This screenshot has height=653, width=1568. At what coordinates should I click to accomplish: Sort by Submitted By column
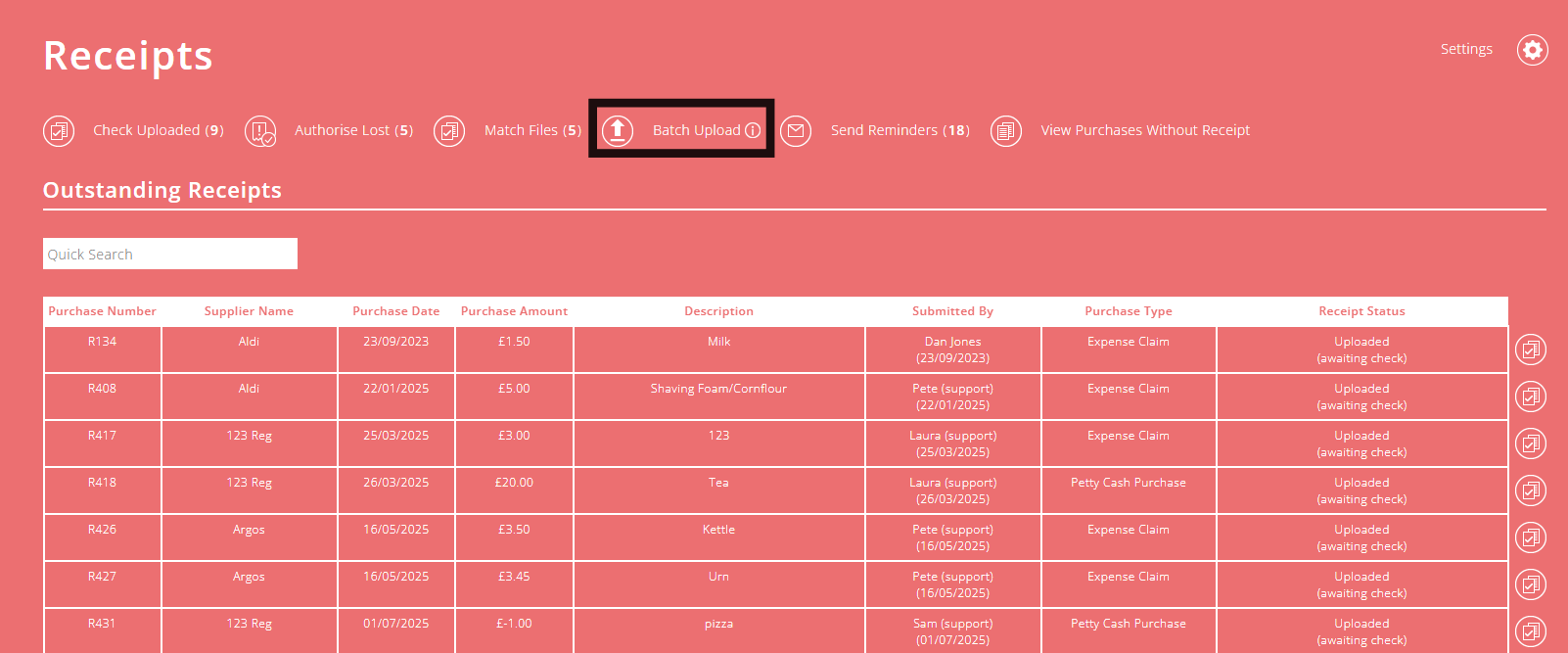[952, 311]
